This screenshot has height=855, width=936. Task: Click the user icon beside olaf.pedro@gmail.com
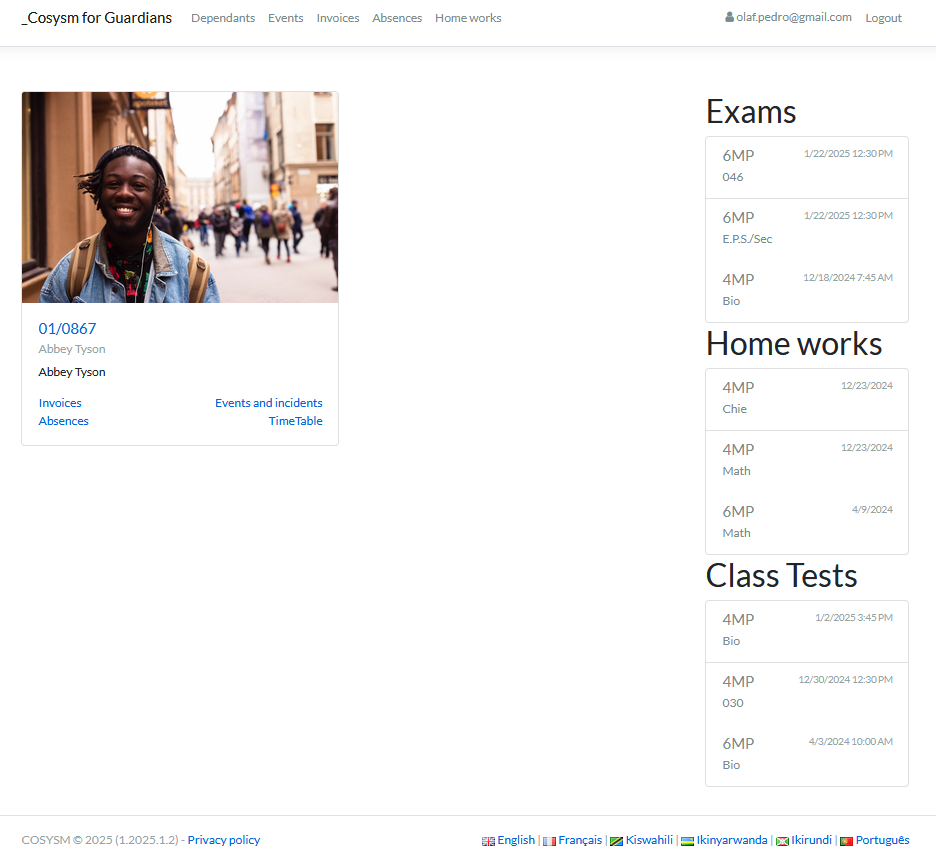point(729,17)
